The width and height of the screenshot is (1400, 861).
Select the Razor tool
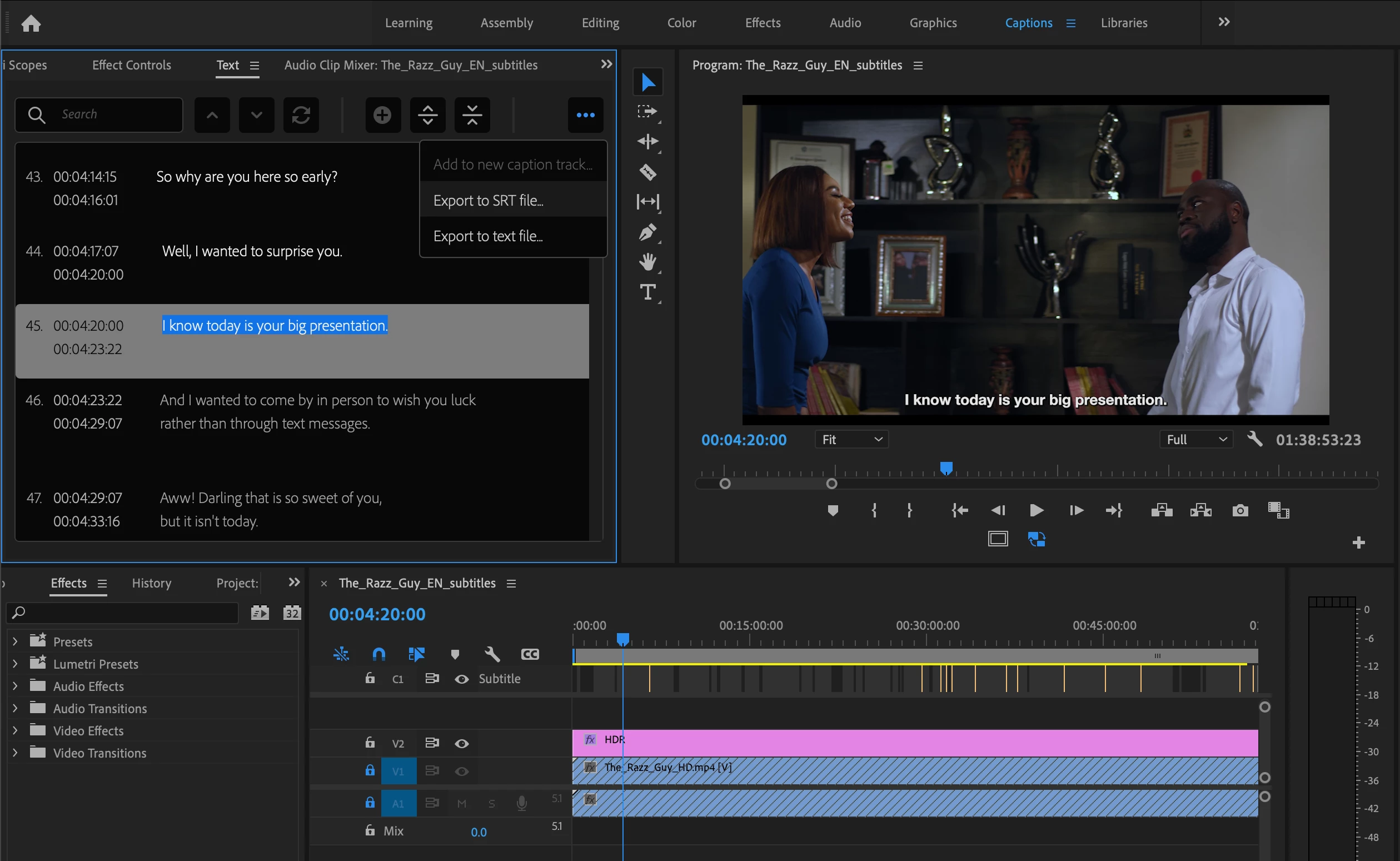click(x=647, y=172)
